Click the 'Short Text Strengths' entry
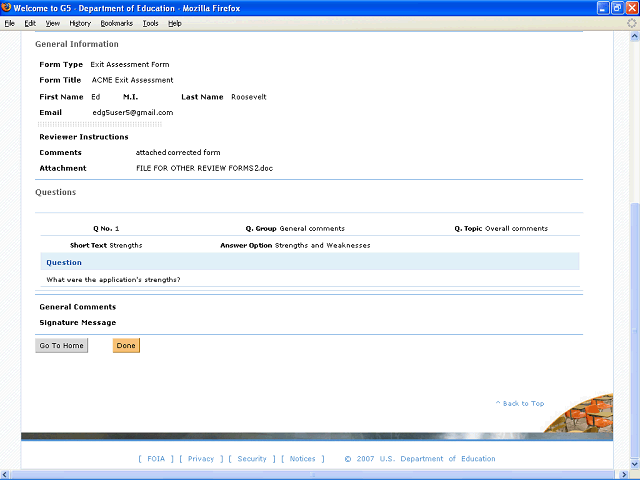 [x=106, y=245]
